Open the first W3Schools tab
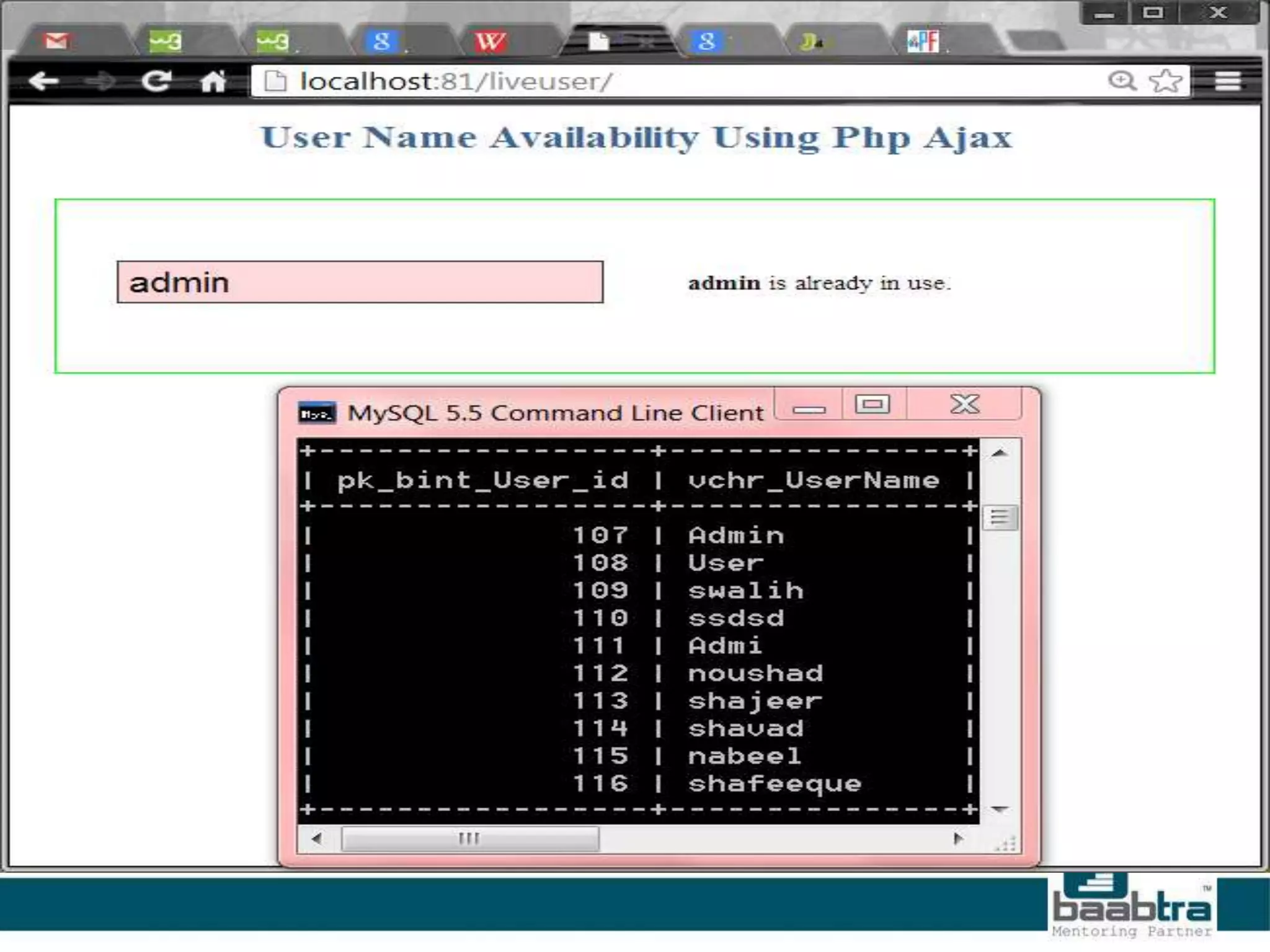This screenshot has height=952, width=1270. (166, 42)
